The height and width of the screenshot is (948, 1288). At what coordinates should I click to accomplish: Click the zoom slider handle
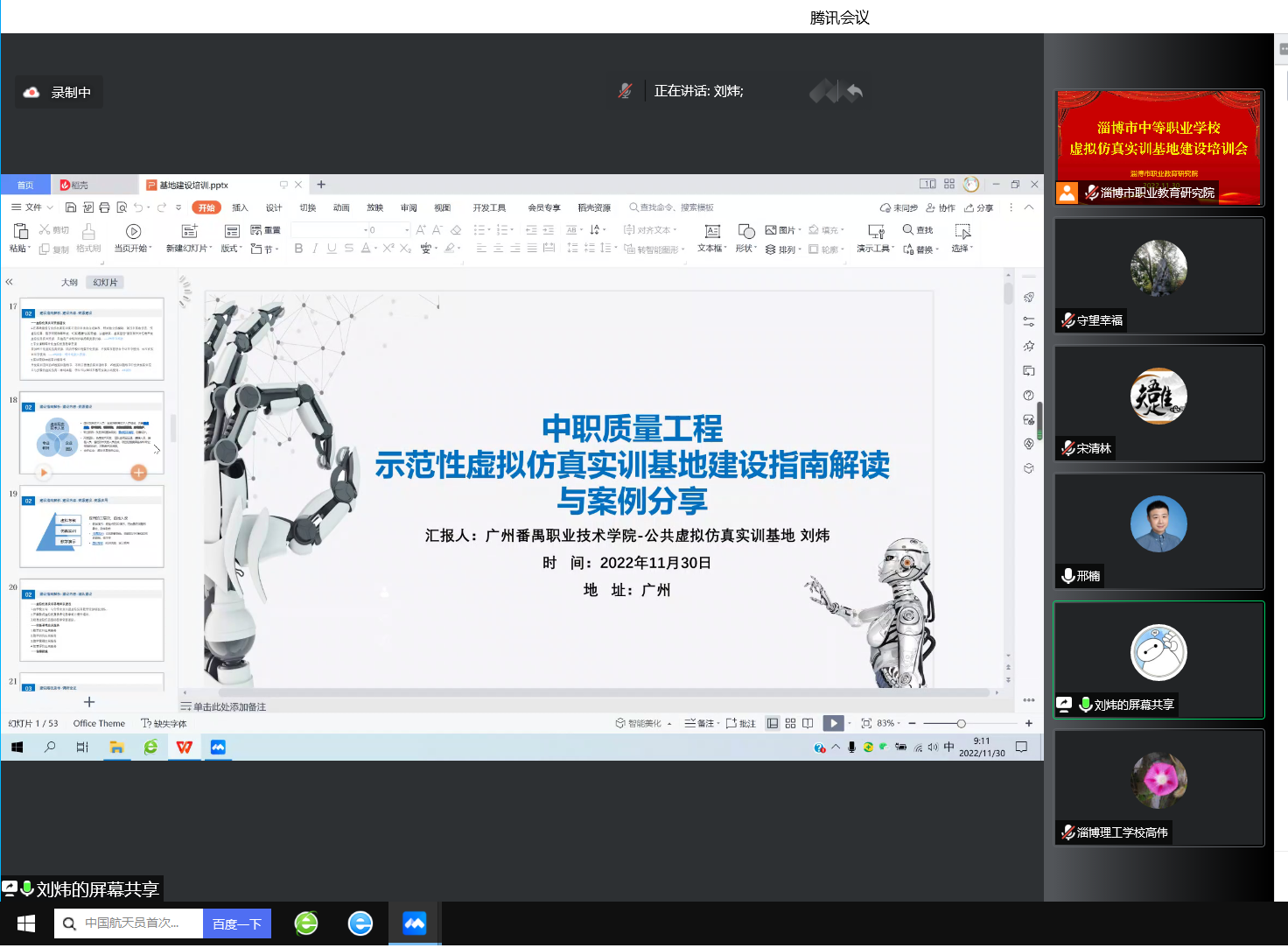click(x=961, y=723)
